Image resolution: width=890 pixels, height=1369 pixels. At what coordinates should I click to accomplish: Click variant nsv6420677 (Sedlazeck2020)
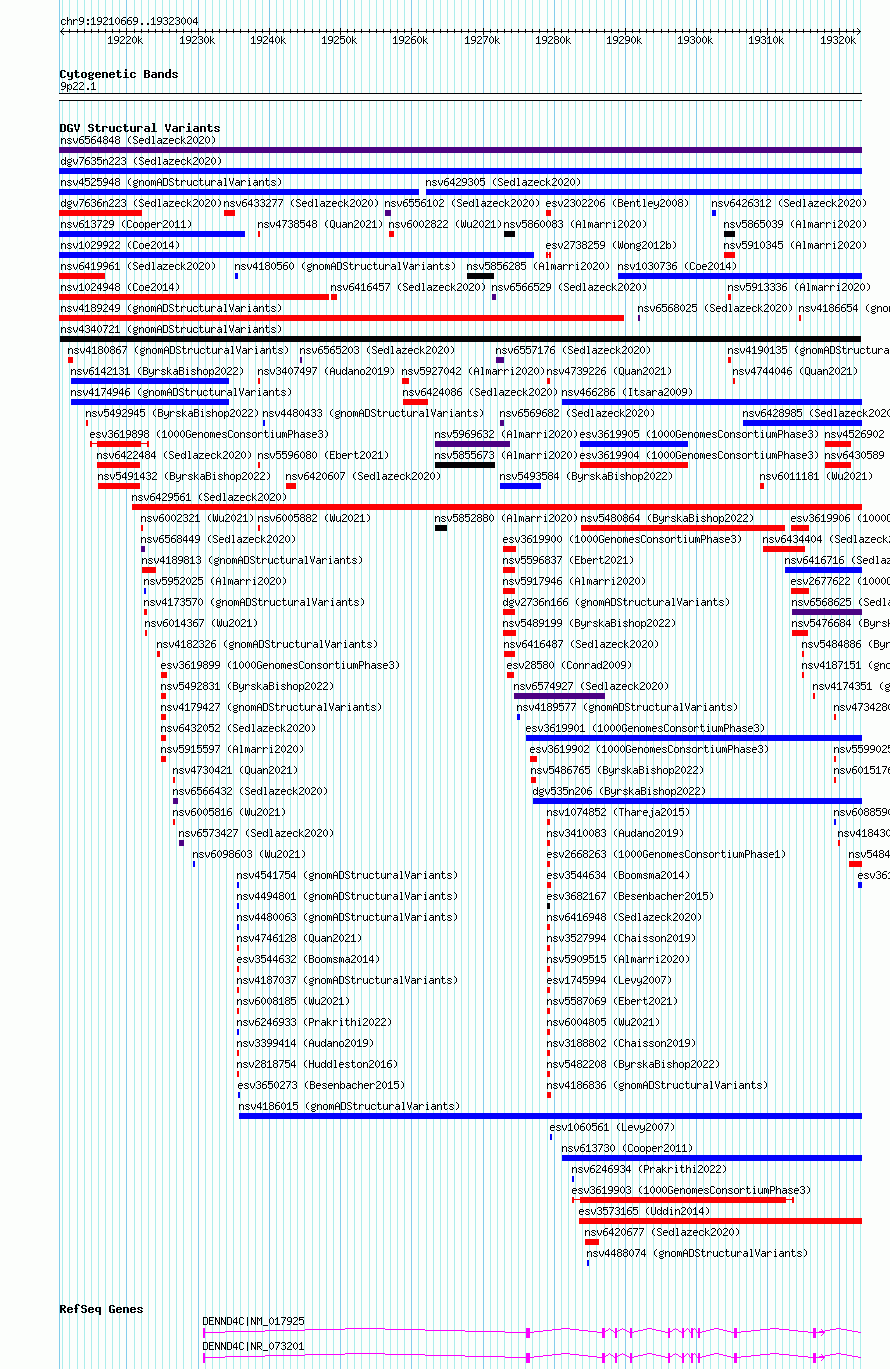point(663,1232)
